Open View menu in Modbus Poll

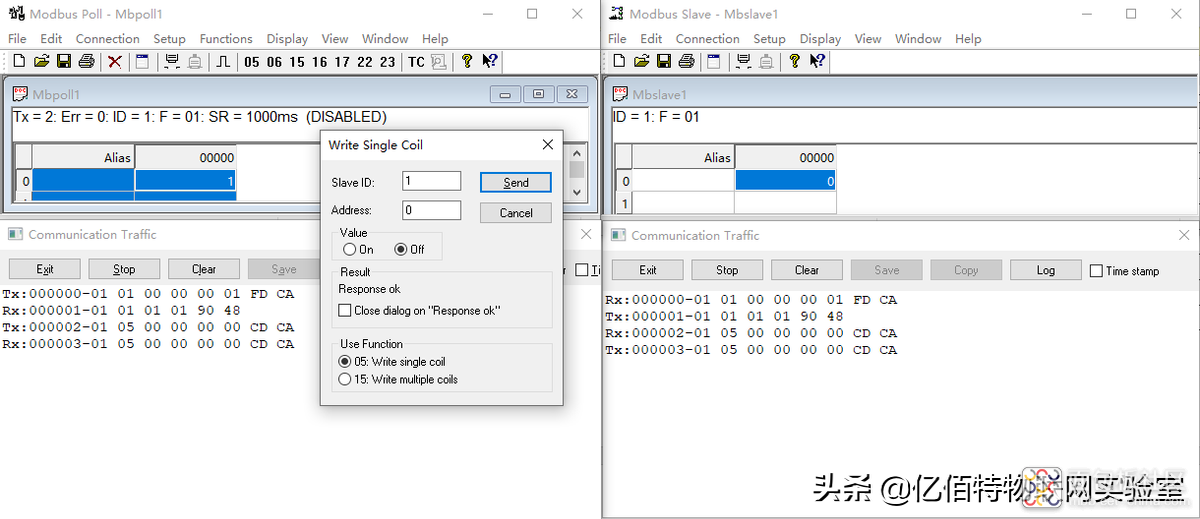(335, 39)
